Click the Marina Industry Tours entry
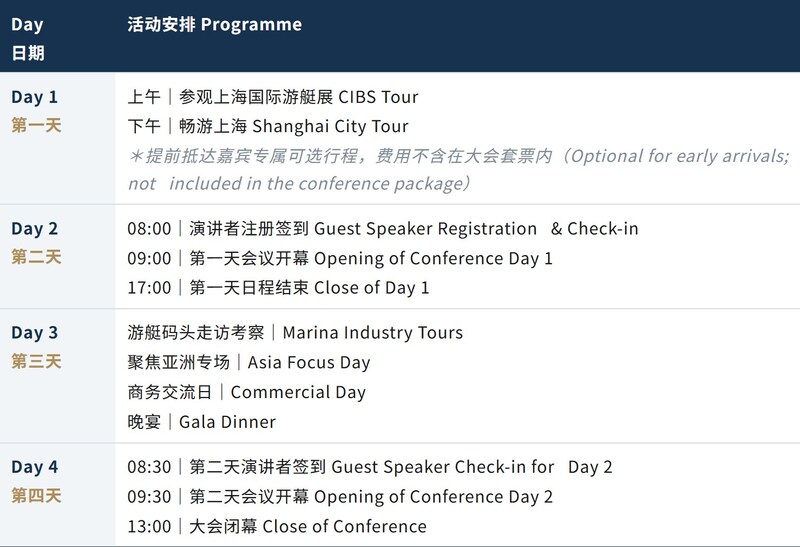The width and height of the screenshot is (800, 547). pyautogui.click(x=295, y=333)
